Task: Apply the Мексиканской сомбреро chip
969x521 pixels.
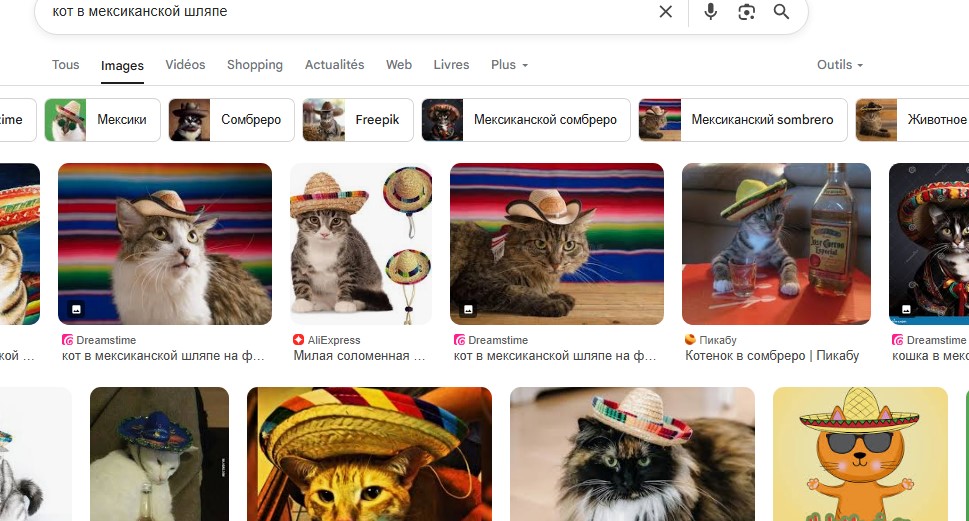Action: [526, 120]
